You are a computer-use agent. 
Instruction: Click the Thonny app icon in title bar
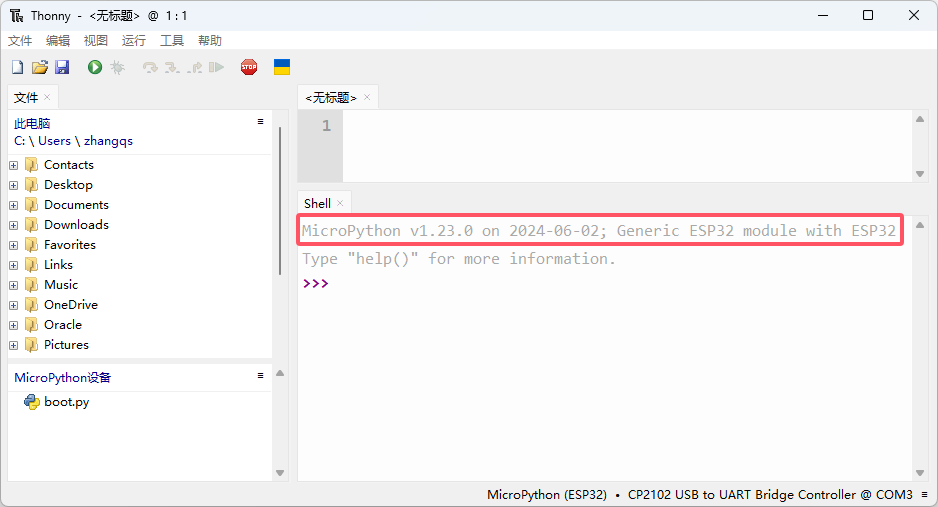pos(17,16)
